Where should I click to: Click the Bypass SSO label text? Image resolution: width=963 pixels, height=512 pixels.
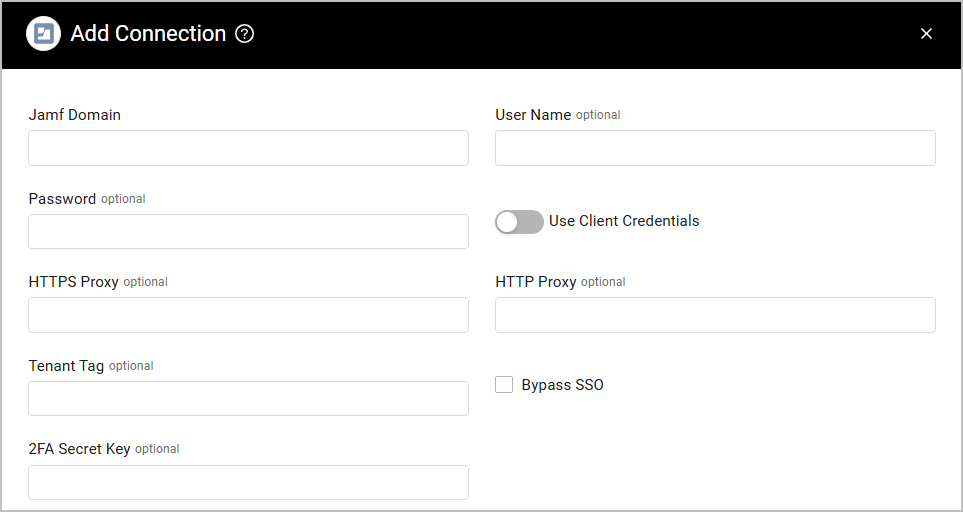click(x=563, y=385)
